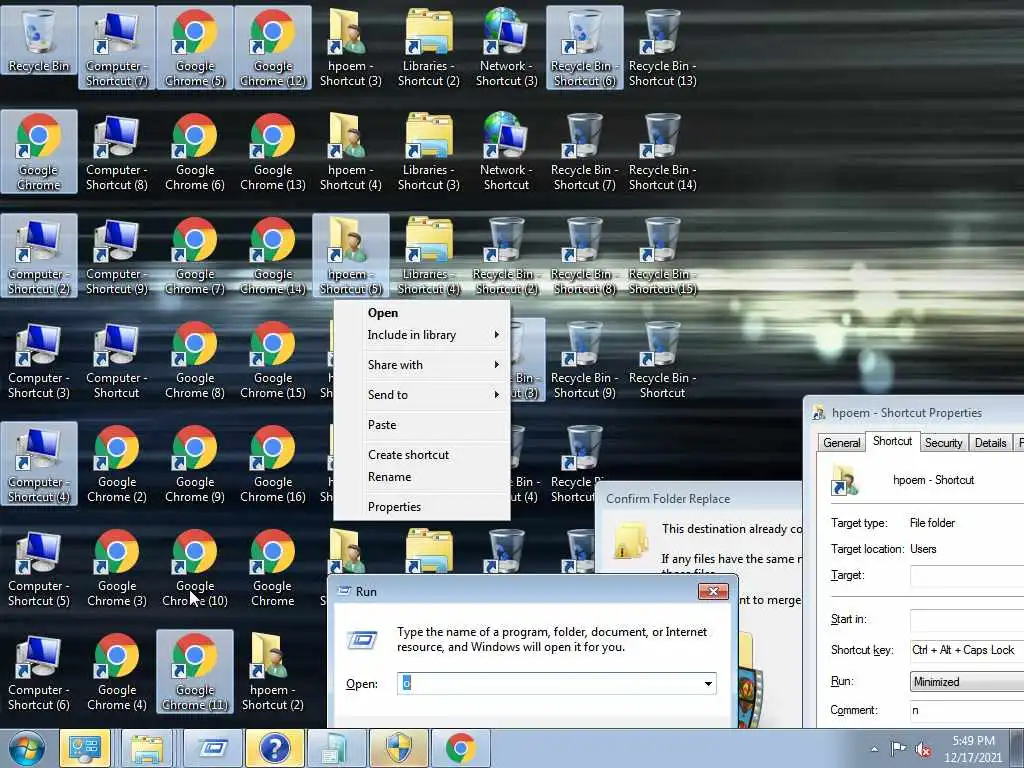Image resolution: width=1024 pixels, height=768 pixels.
Task: Show hidden tray icons arrow
Action: point(874,749)
